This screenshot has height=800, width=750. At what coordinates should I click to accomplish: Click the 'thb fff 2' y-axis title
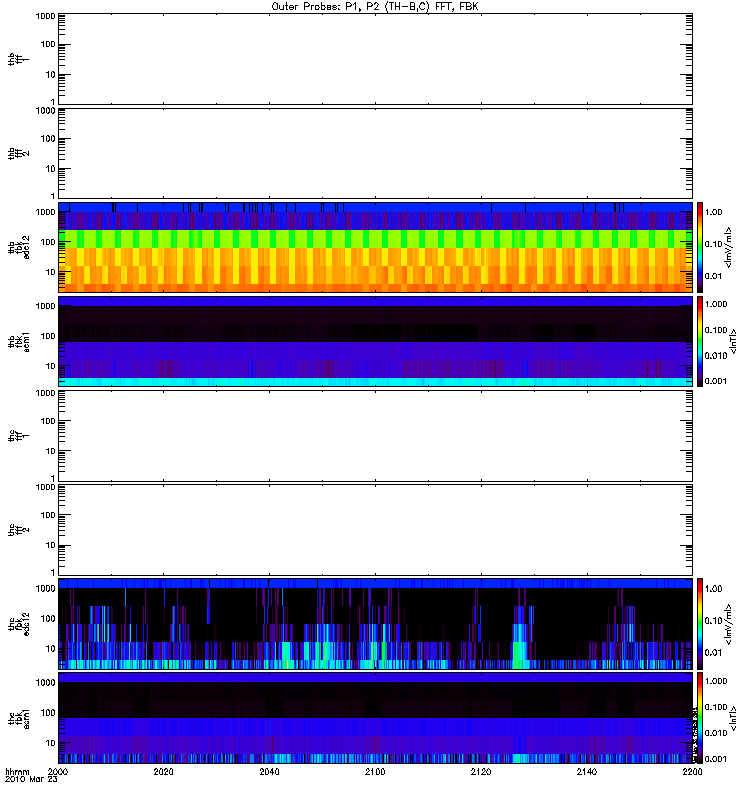click(19, 153)
